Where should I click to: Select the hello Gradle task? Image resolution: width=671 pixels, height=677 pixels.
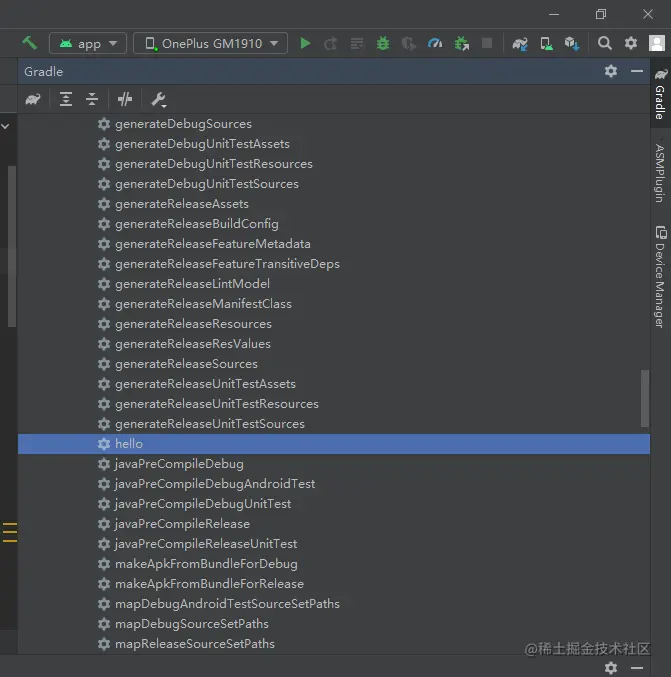(334, 444)
